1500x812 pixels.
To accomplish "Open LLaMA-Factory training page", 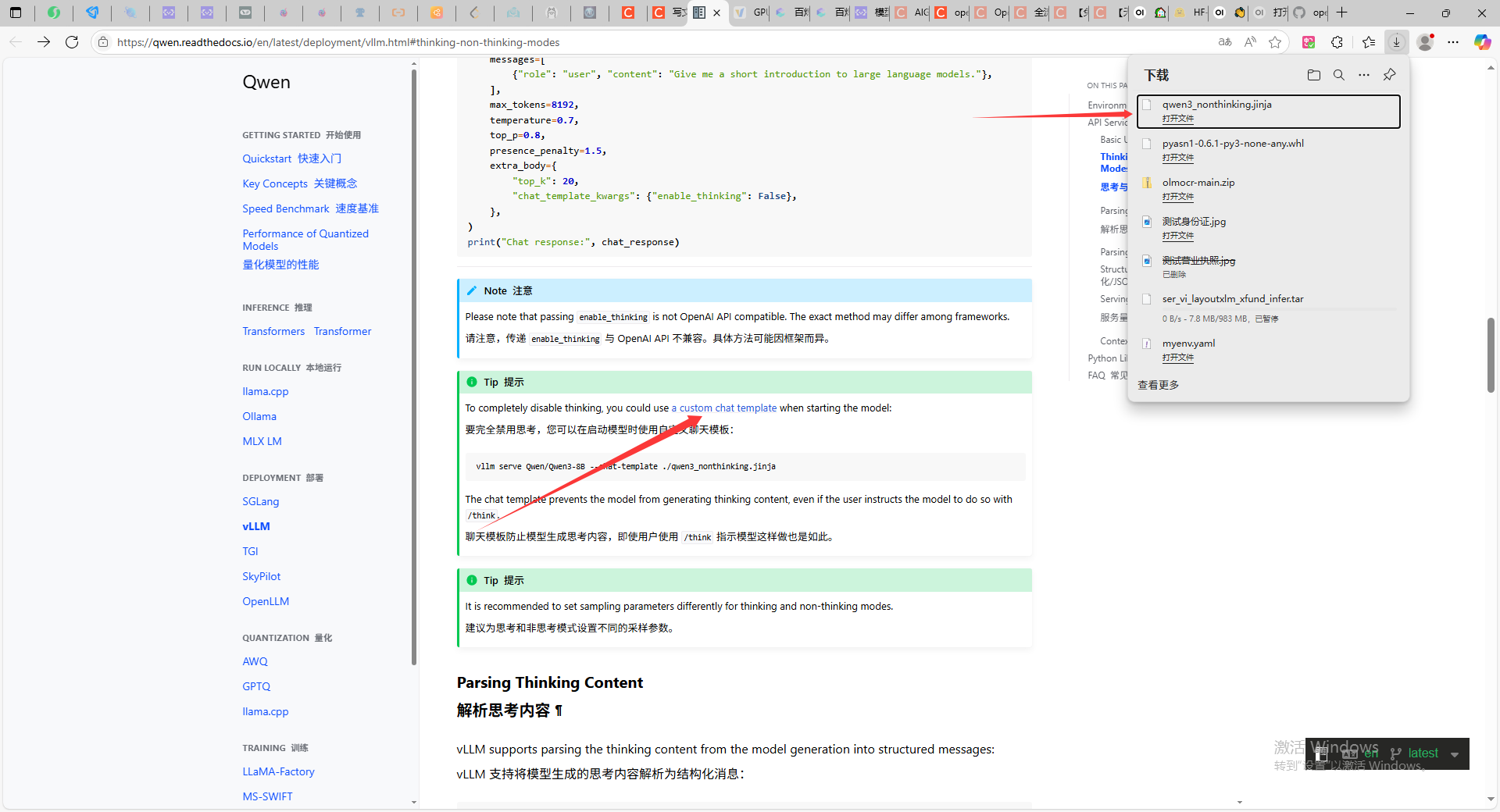I will click(278, 771).
